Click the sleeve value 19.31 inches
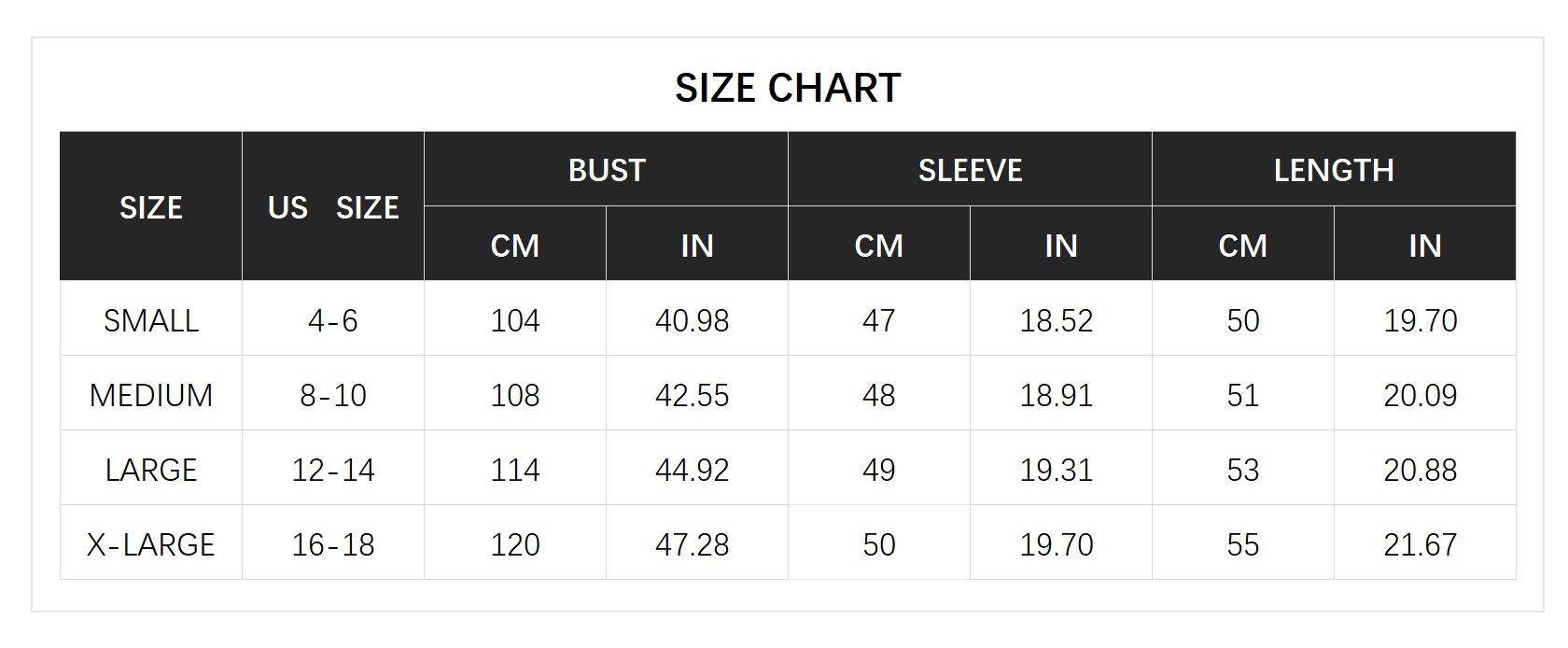 [x=1056, y=470]
